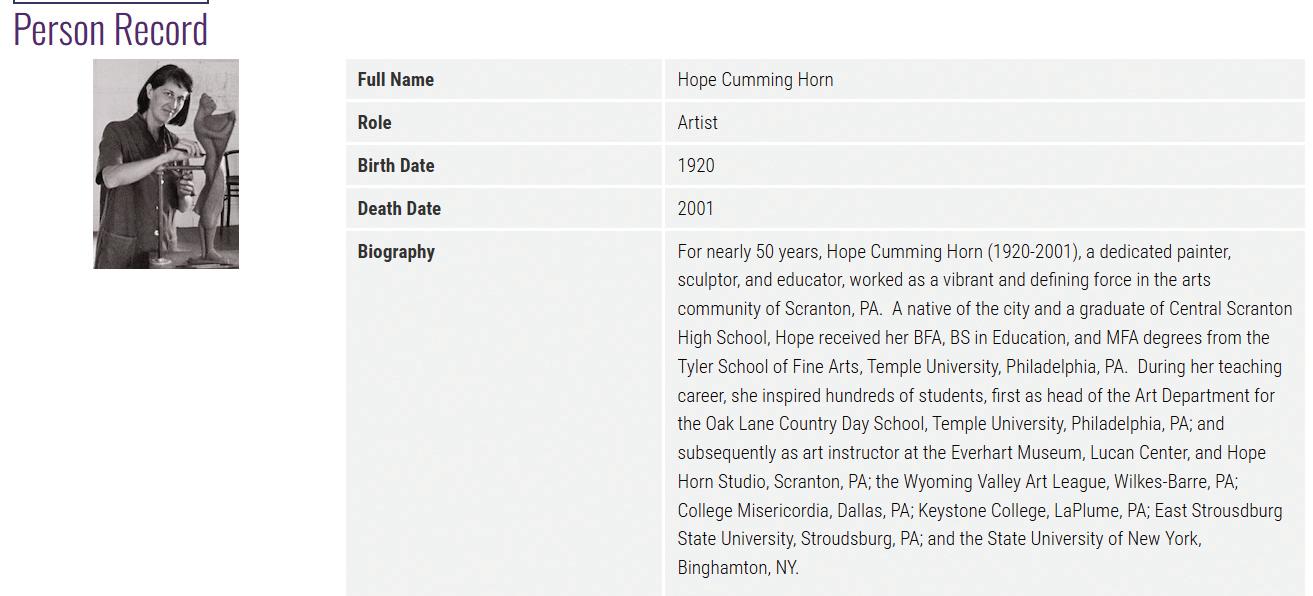1313x596 pixels.
Task: Click "Binghamton, NY." at the biography end
Action: 738,568
